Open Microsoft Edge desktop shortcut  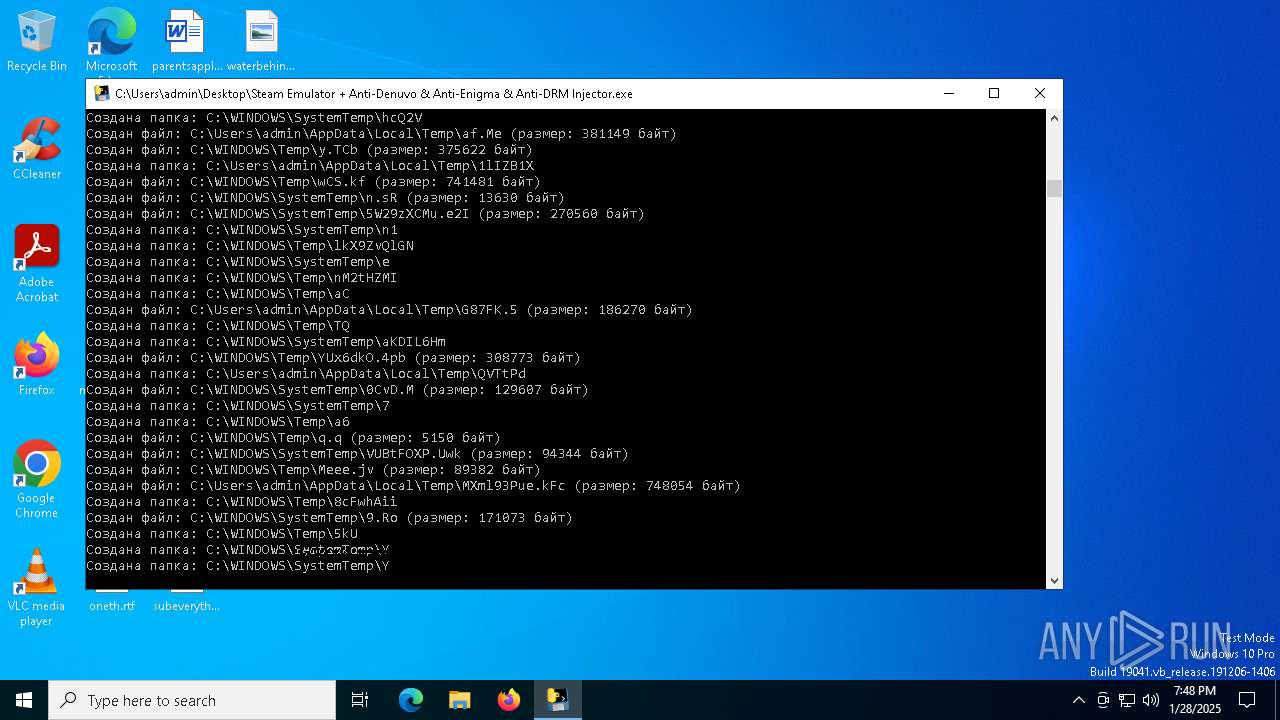pyautogui.click(x=111, y=42)
